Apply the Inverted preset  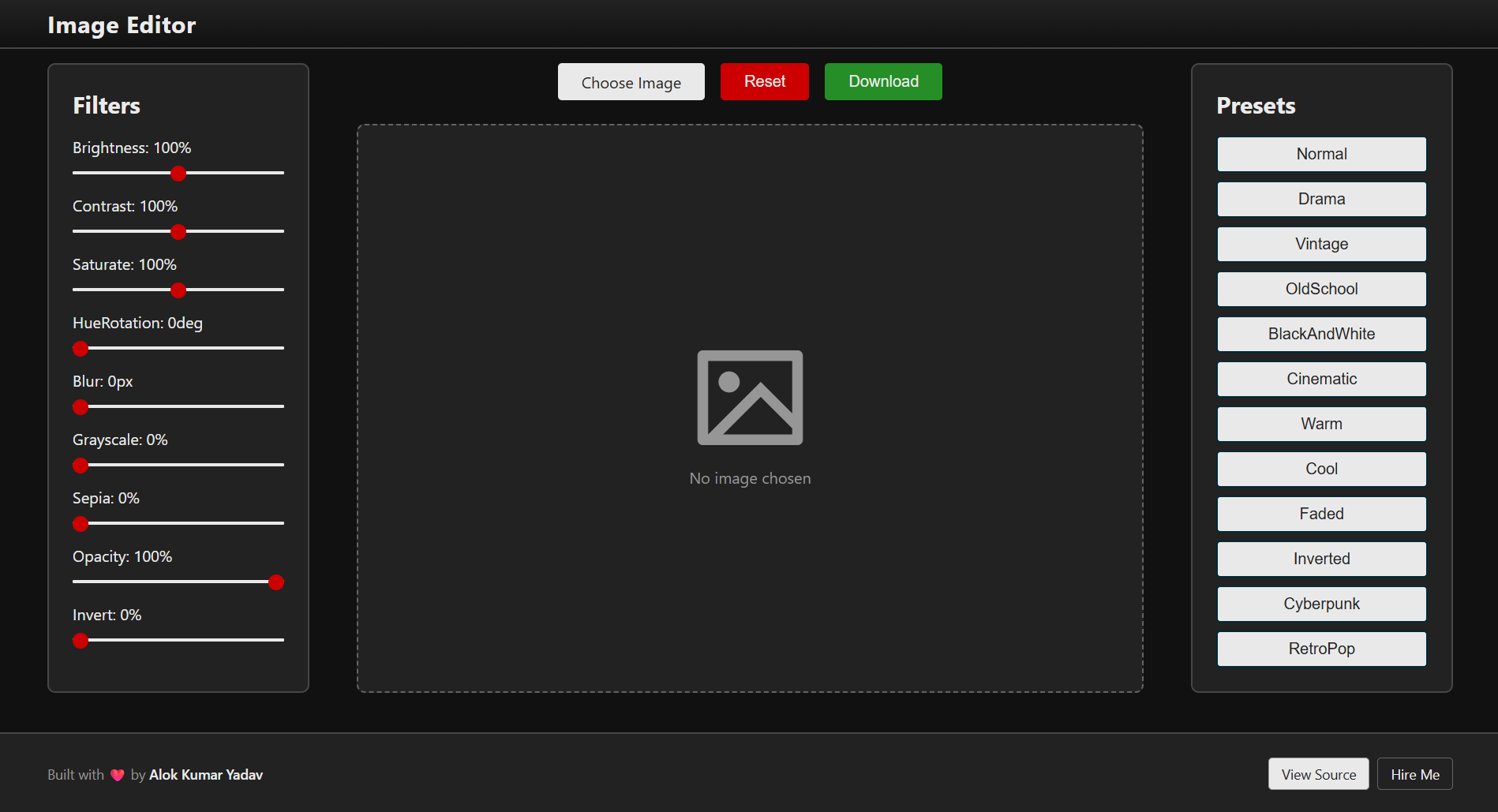[1320, 559]
